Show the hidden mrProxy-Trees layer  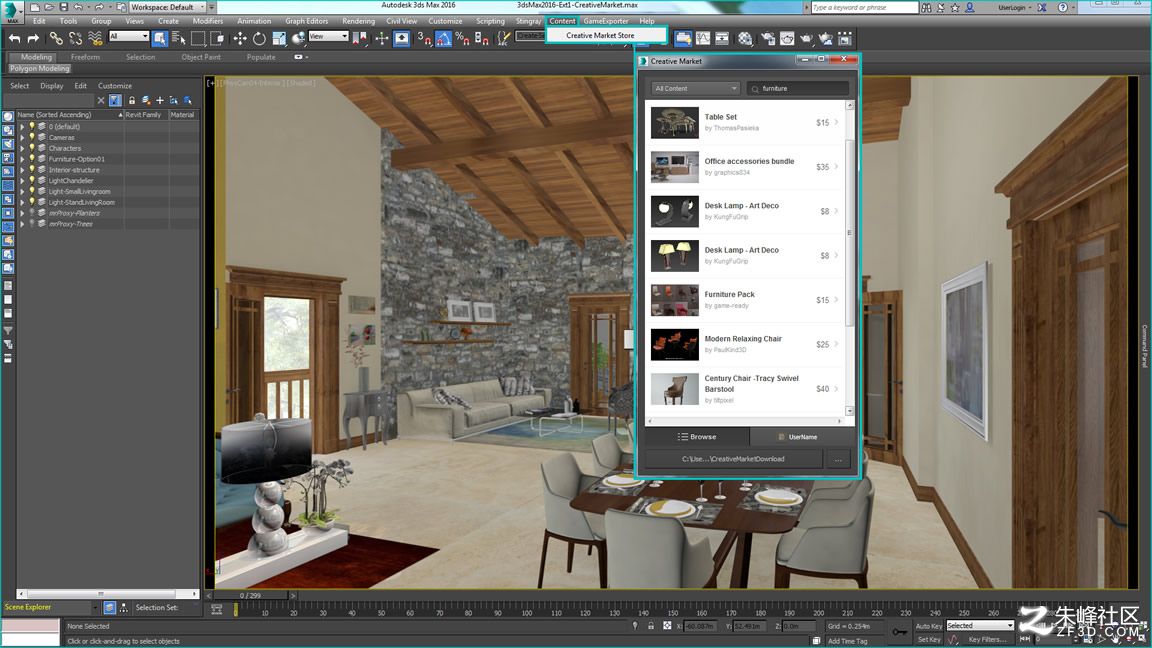coord(32,223)
